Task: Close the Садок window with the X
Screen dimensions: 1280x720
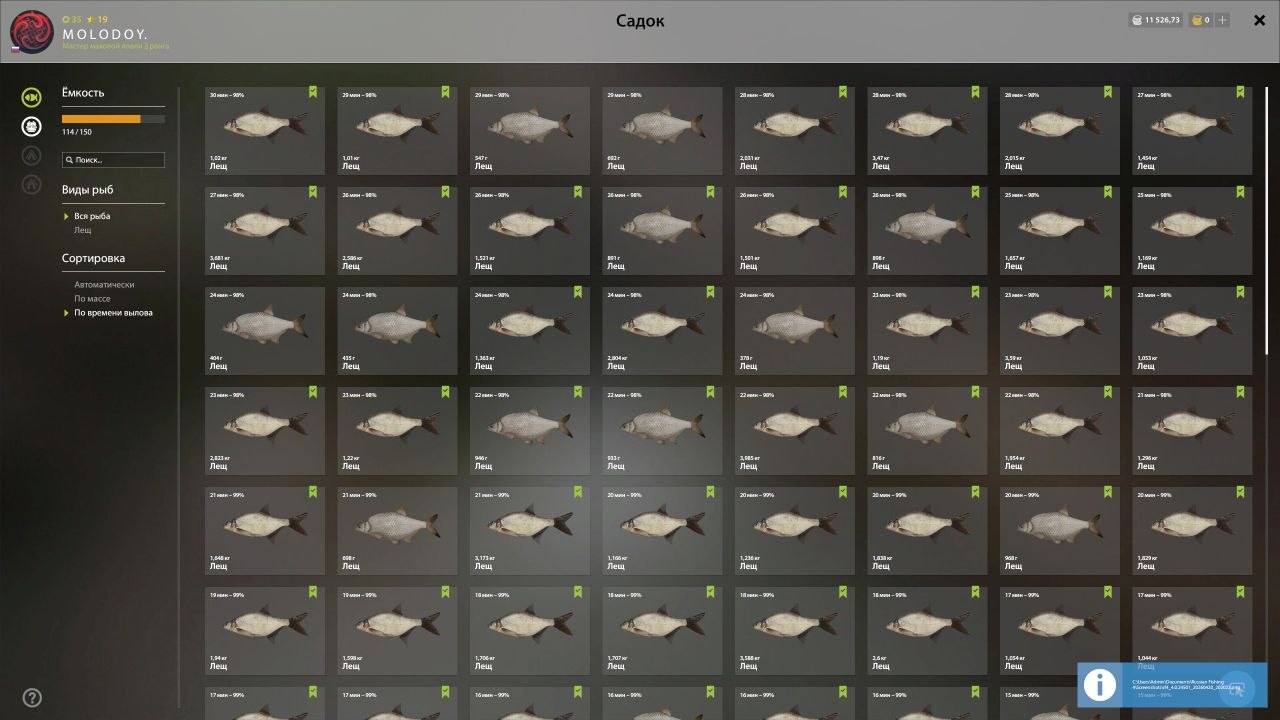Action: pyautogui.click(x=1259, y=20)
